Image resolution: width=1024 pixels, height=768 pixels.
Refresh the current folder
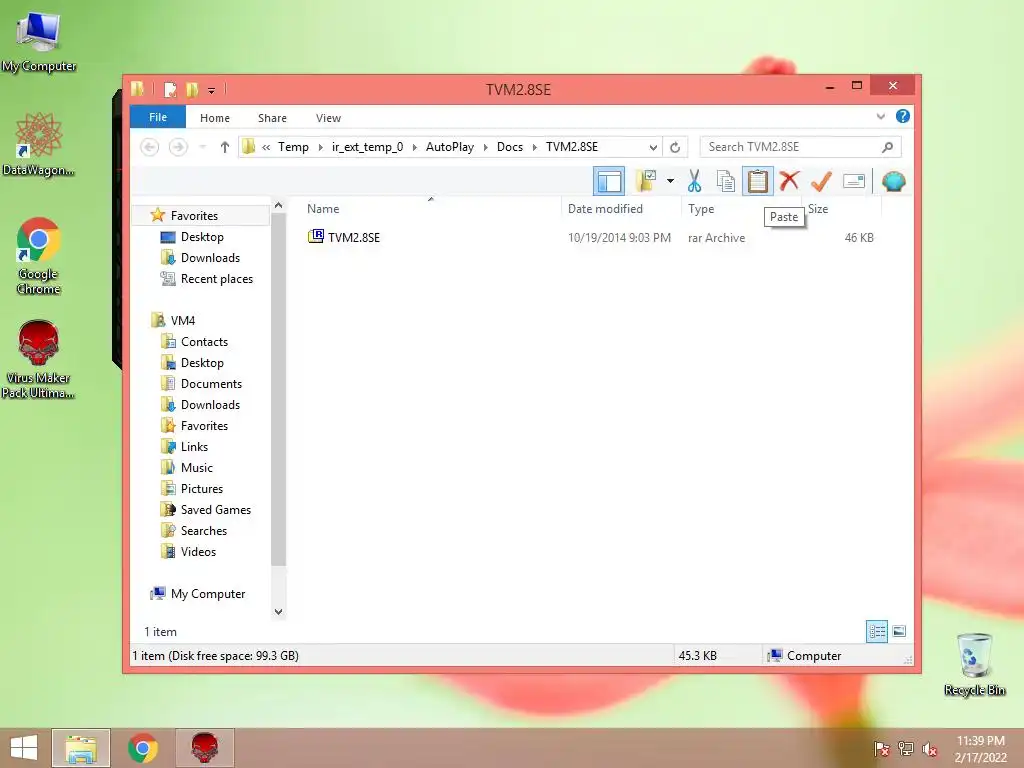tap(675, 148)
